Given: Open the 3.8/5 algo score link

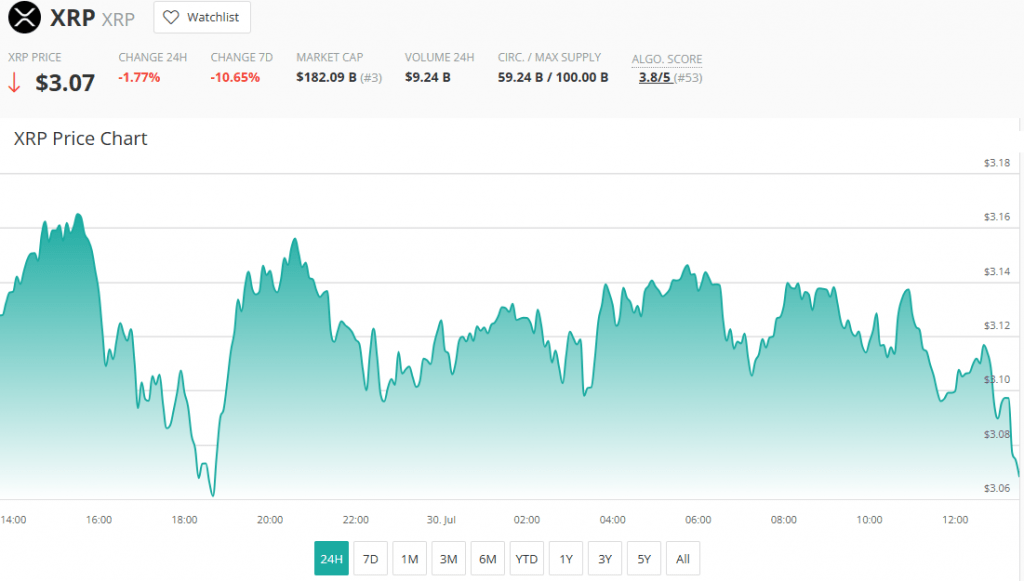Looking at the screenshot, I should 657,78.
